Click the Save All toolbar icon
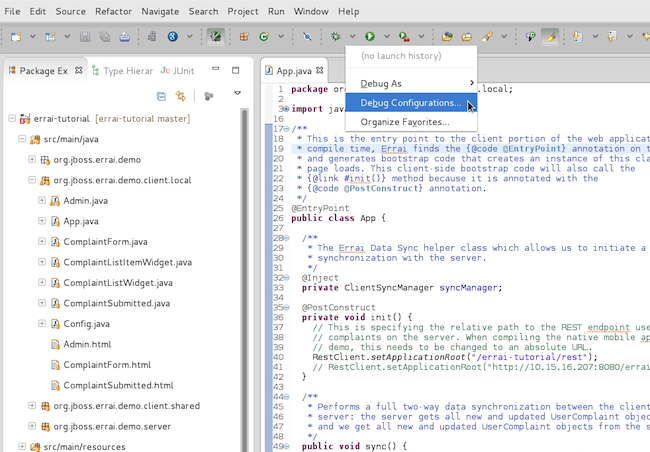This screenshot has height=452, width=650. click(105, 36)
